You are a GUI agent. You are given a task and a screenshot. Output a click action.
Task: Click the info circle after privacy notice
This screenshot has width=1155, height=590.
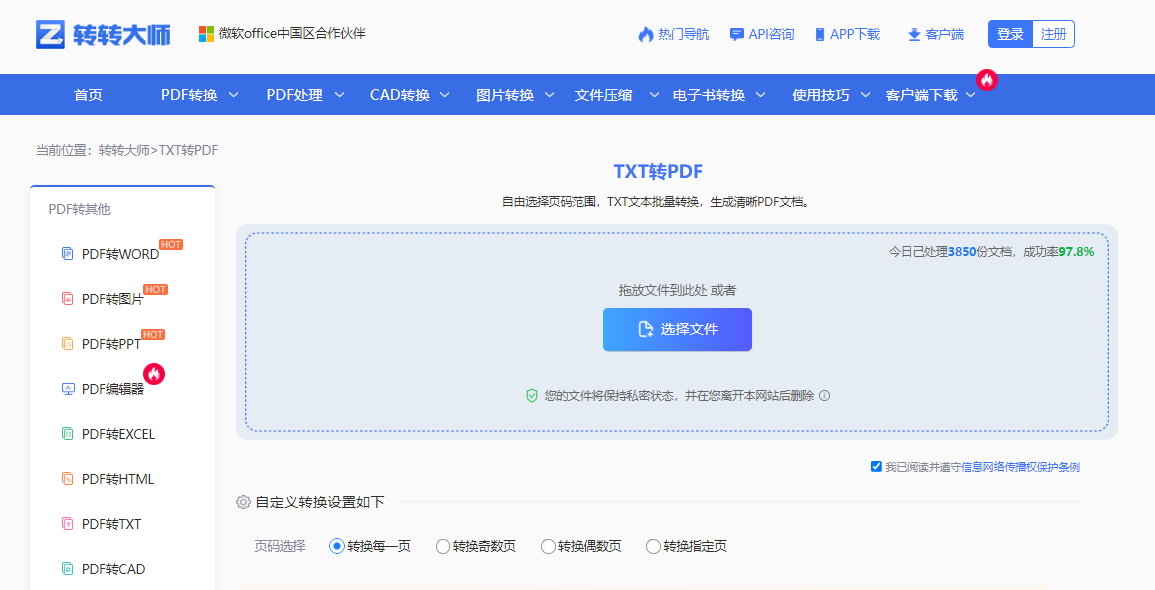(824, 396)
